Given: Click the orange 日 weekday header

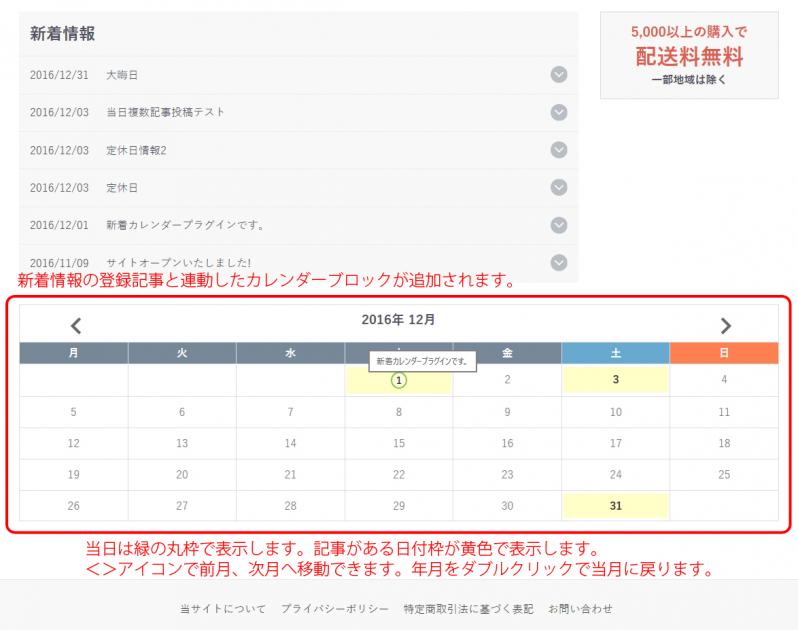Looking at the screenshot, I should click(724, 353).
